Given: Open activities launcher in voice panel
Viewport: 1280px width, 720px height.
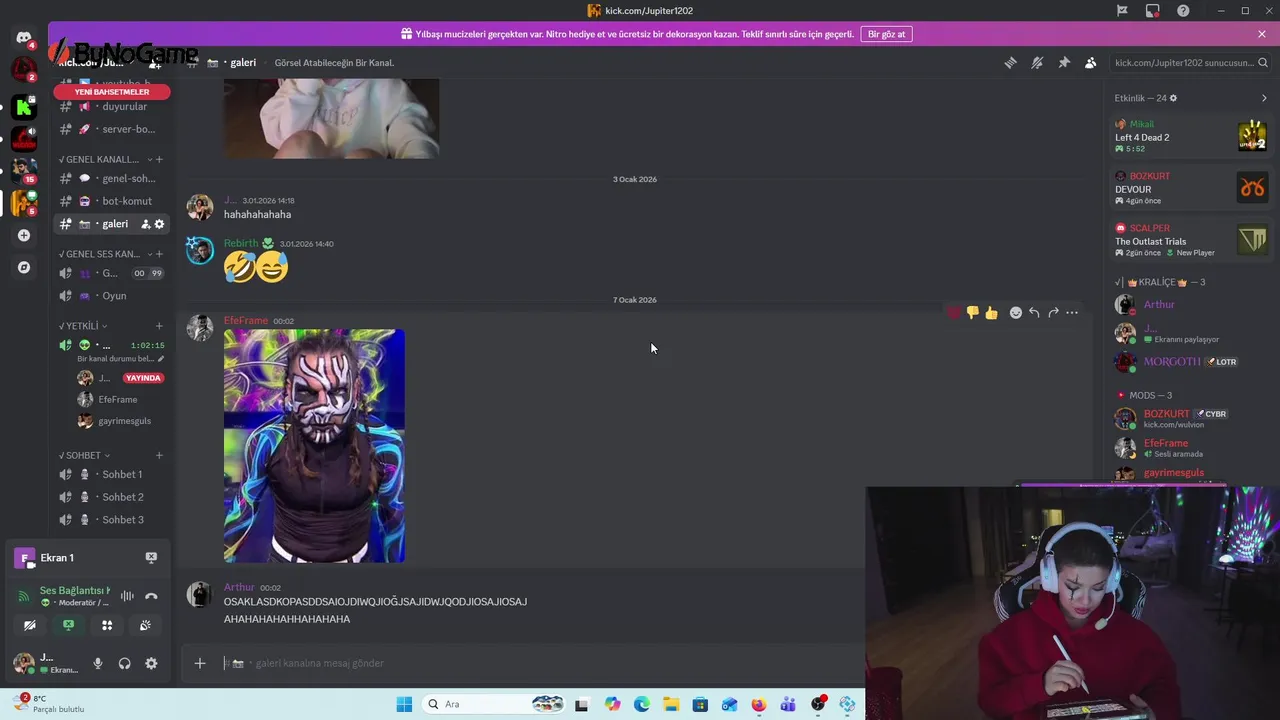Looking at the screenshot, I should pos(107,625).
